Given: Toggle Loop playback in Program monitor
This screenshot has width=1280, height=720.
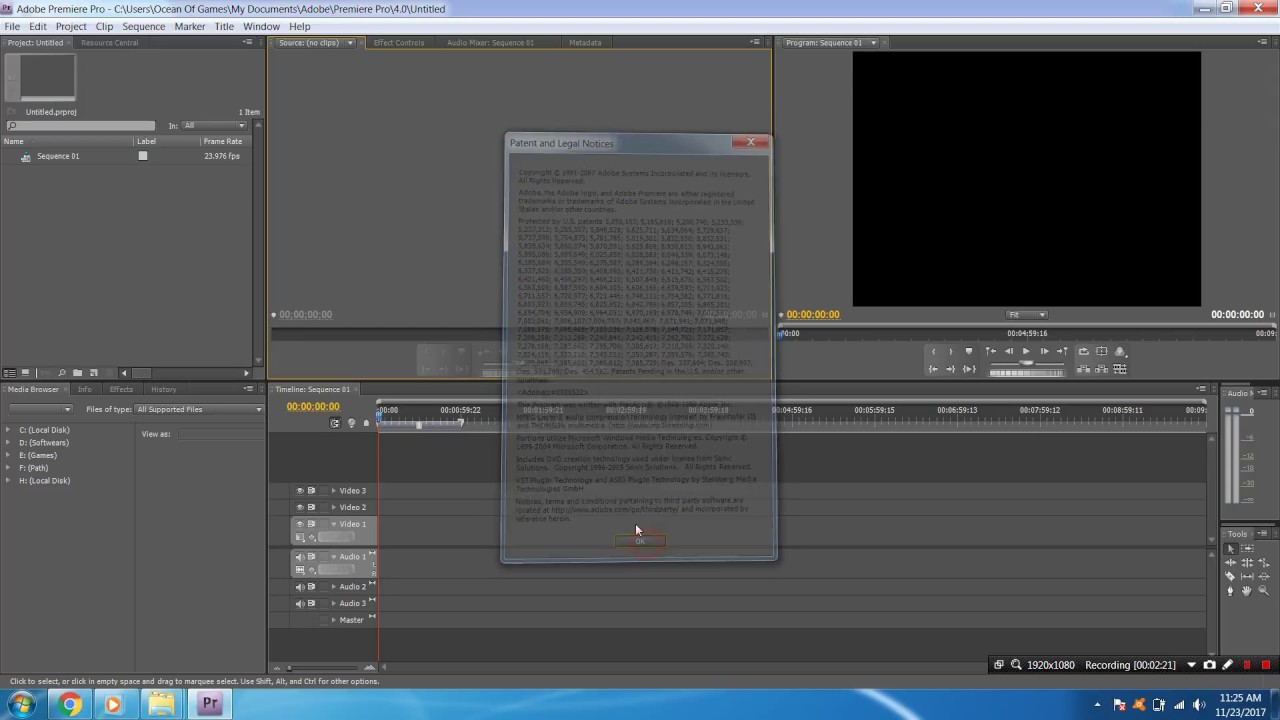Looking at the screenshot, I should point(1084,351).
